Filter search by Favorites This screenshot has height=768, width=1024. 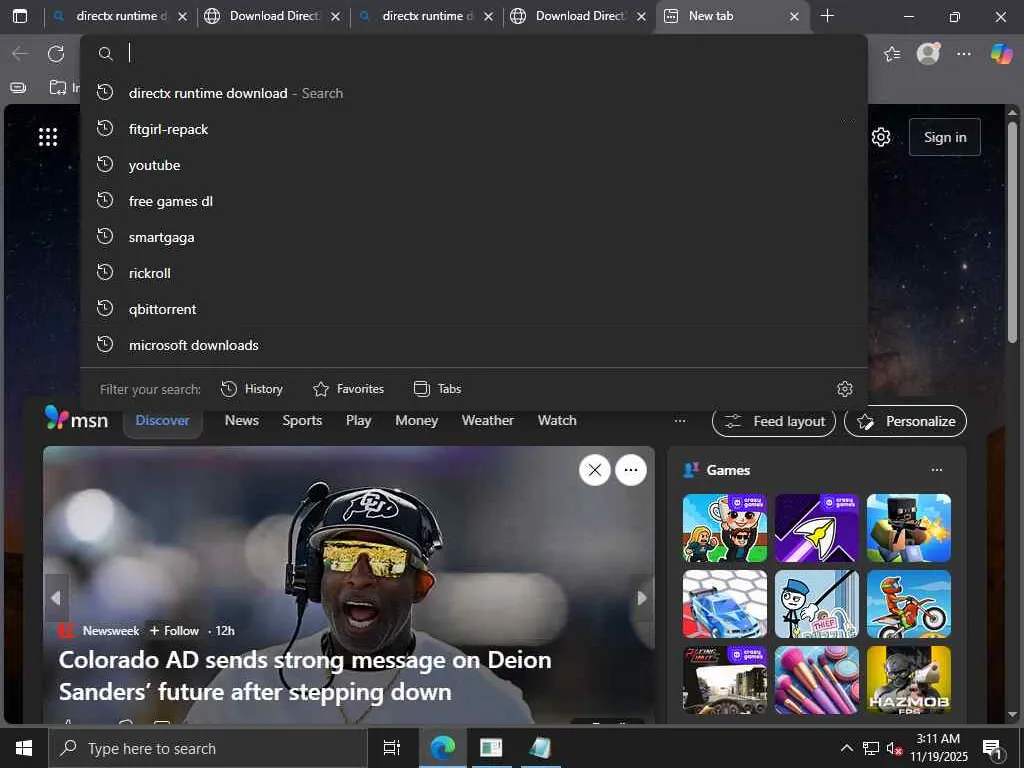tap(349, 389)
